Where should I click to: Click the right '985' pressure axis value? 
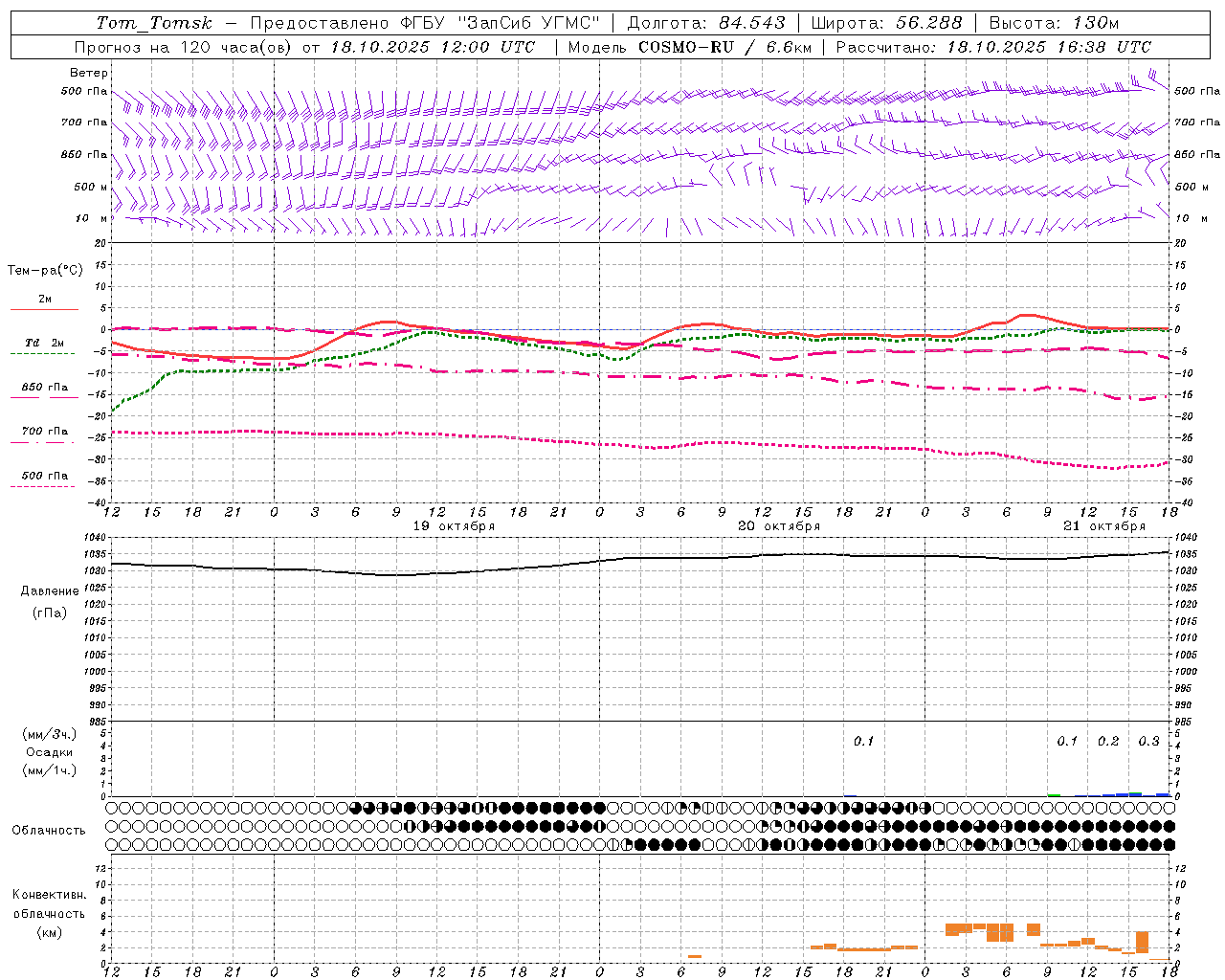1185,722
